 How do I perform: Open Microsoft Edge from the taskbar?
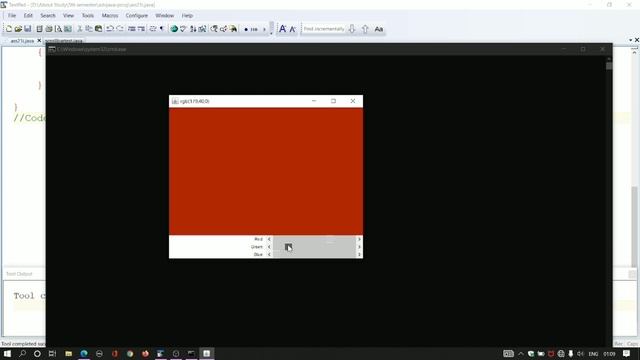(x=84, y=353)
